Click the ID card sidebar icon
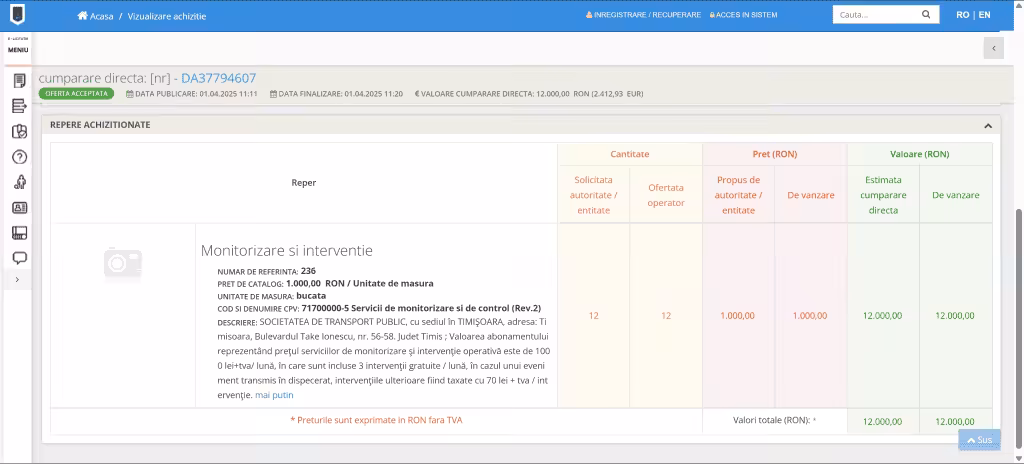1024x464 pixels. 20,208
